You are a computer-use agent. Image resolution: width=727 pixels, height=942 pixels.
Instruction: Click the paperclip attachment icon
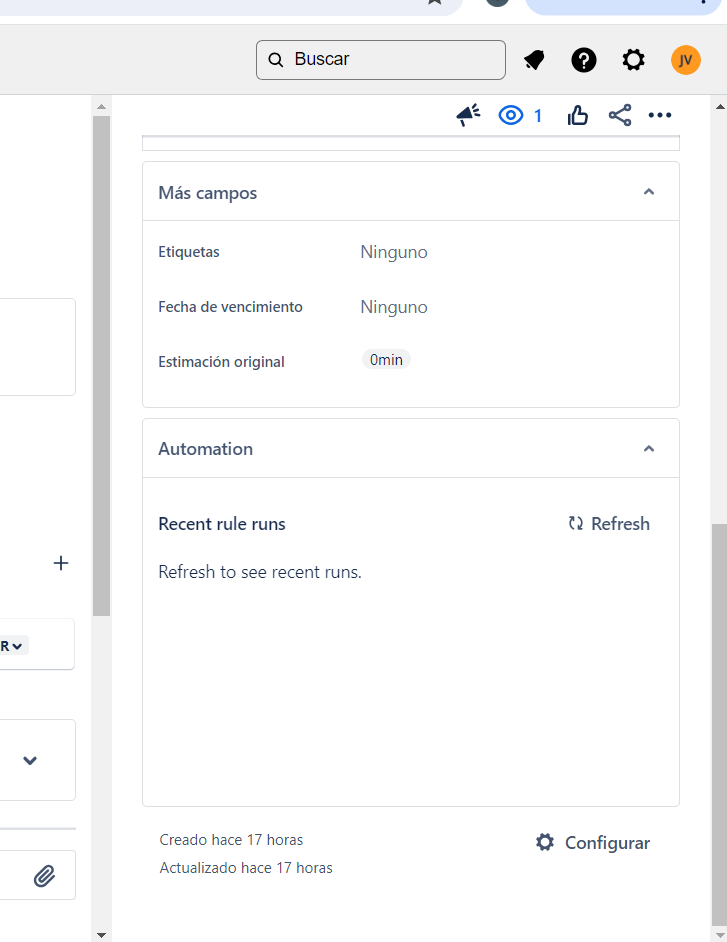44,876
